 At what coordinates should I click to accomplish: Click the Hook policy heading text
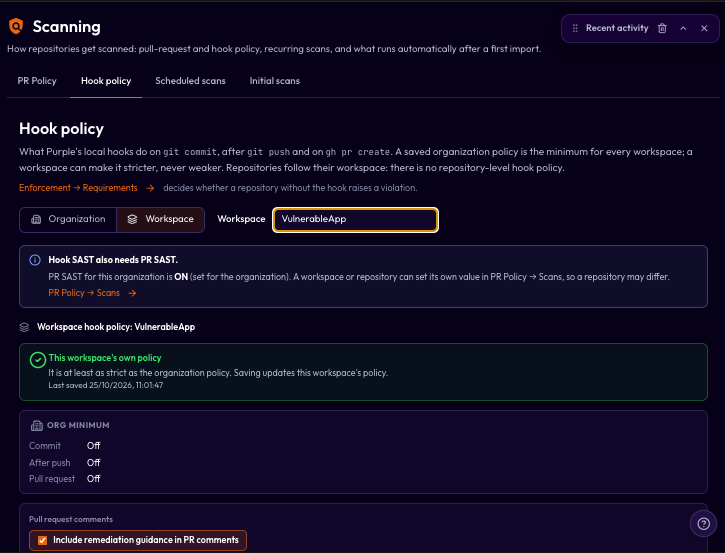(61, 129)
